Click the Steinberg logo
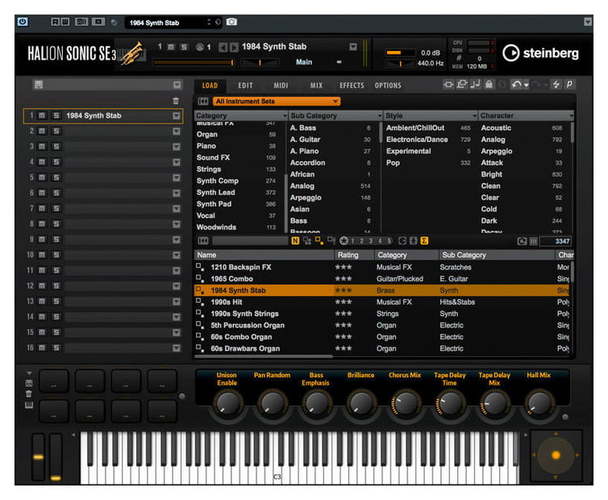The height and width of the screenshot is (500, 608). 541,53
